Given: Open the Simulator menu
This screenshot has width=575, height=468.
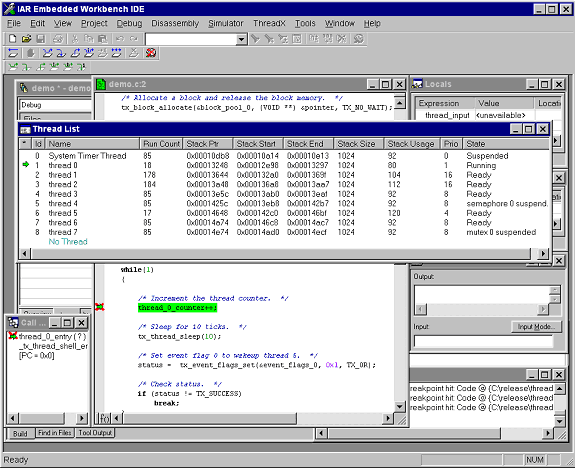Looking at the screenshot, I should tap(226, 23).
